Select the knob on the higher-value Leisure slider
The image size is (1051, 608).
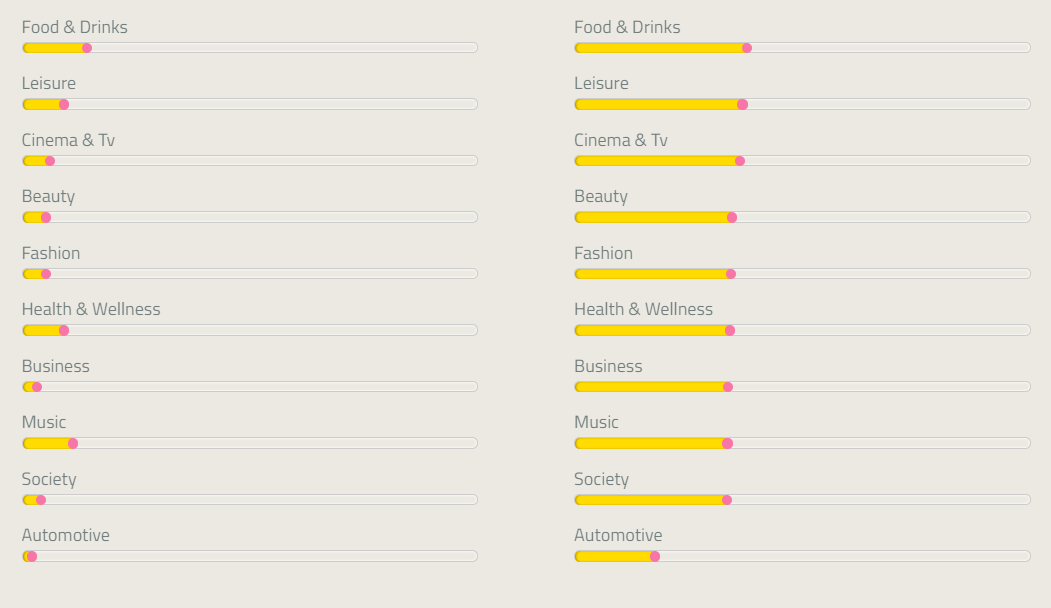click(x=742, y=104)
